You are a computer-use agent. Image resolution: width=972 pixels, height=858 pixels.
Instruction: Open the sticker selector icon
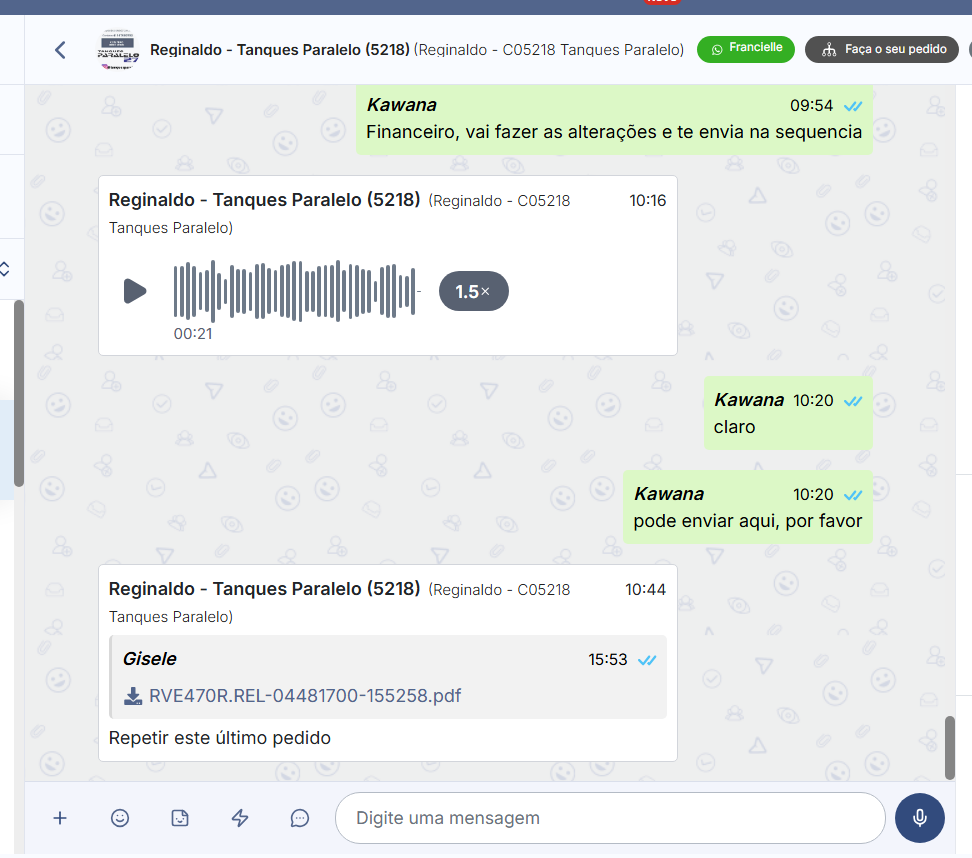click(x=180, y=818)
